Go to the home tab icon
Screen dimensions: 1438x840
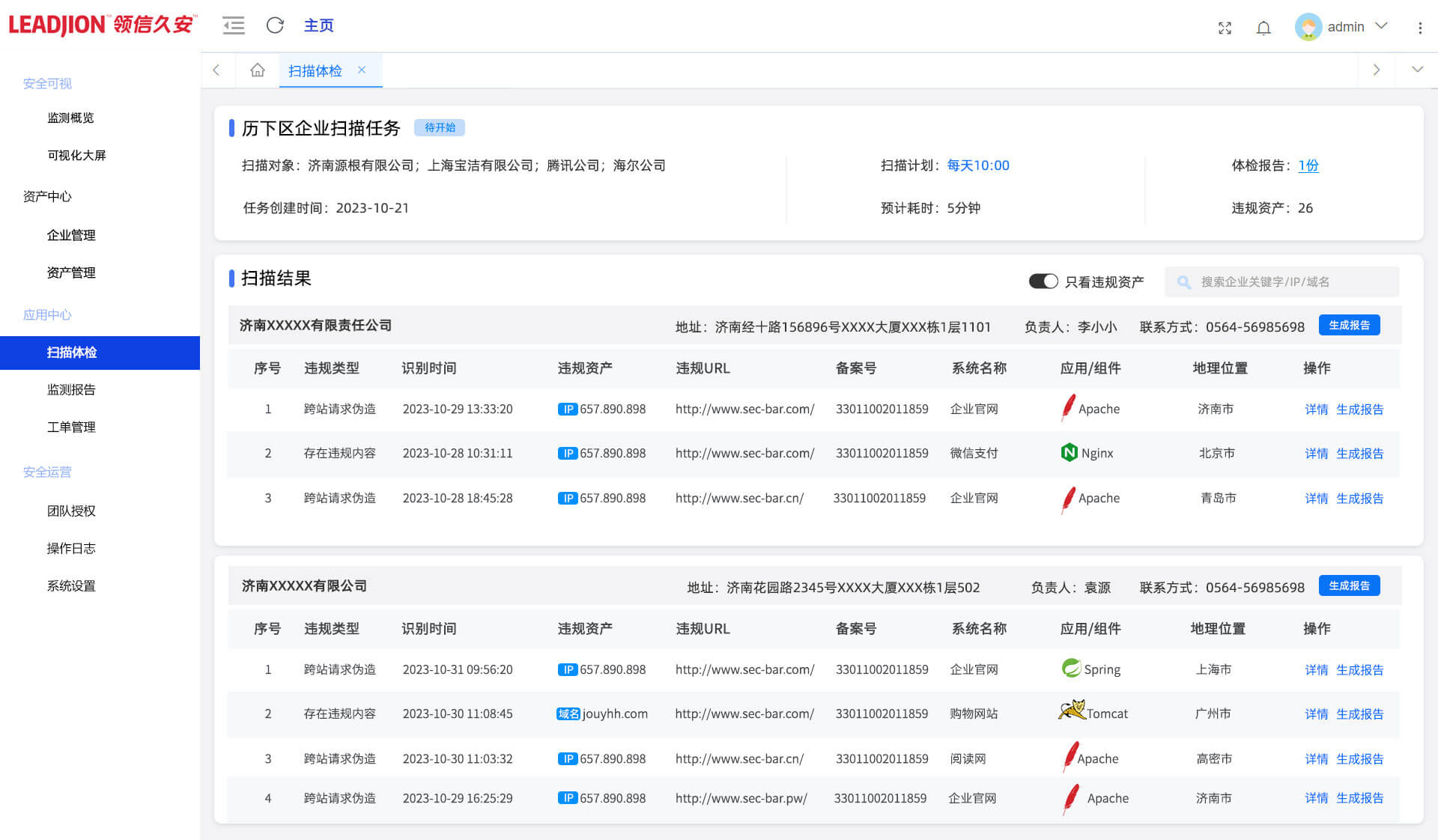pos(258,70)
